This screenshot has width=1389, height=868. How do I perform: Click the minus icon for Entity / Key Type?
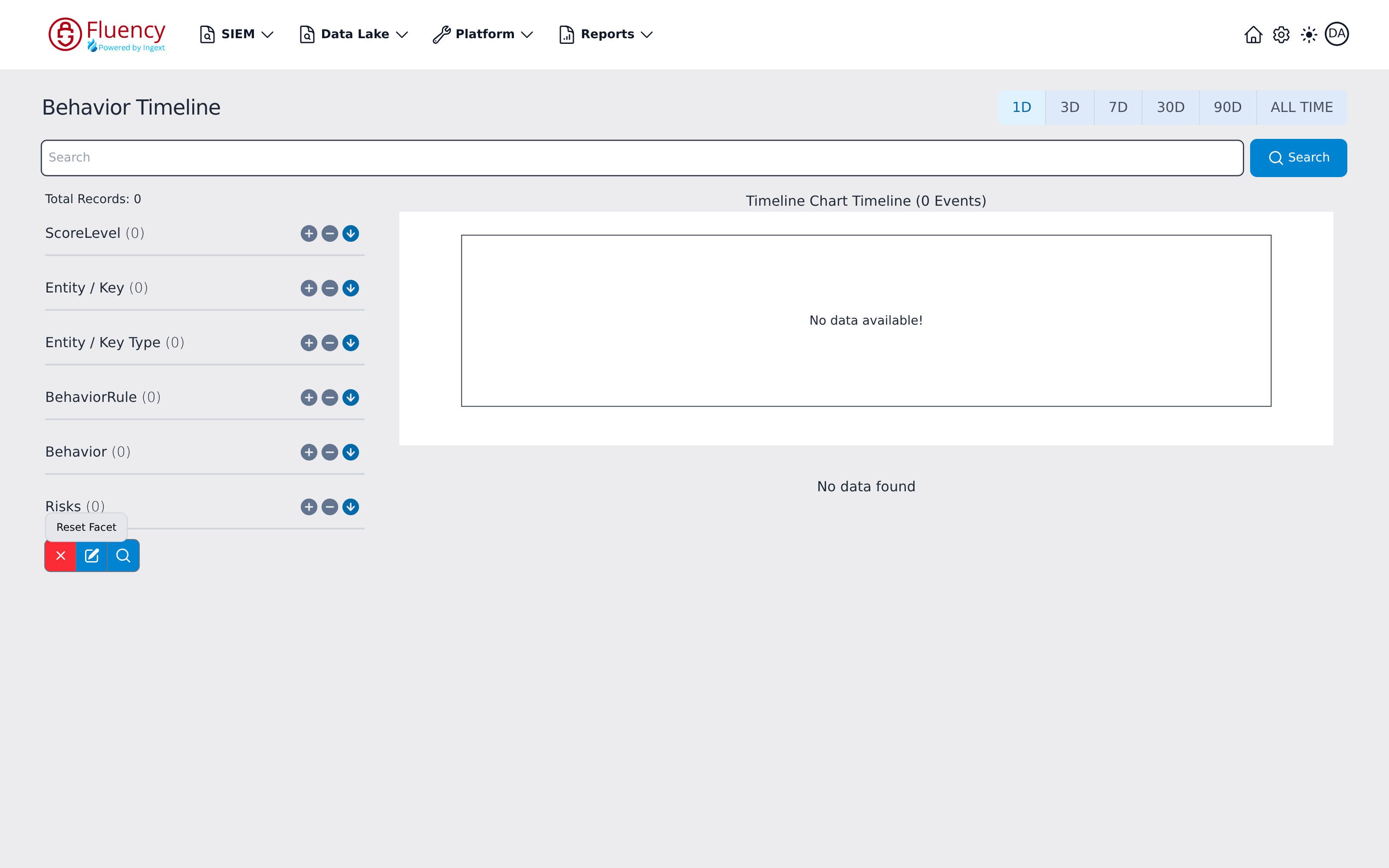[x=329, y=343]
